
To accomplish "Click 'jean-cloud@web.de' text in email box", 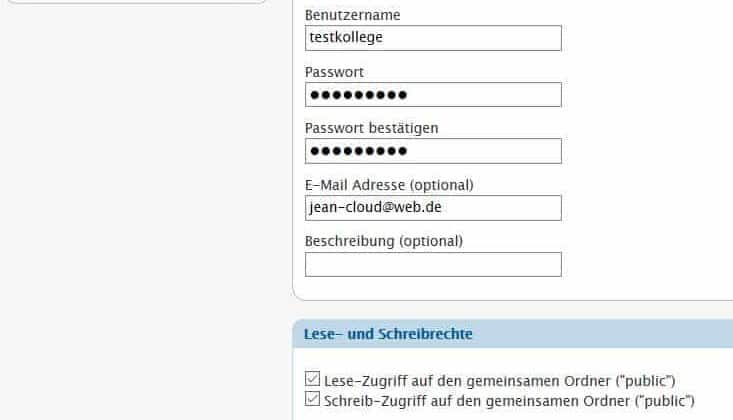I will pyautogui.click(x=375, y=207).
